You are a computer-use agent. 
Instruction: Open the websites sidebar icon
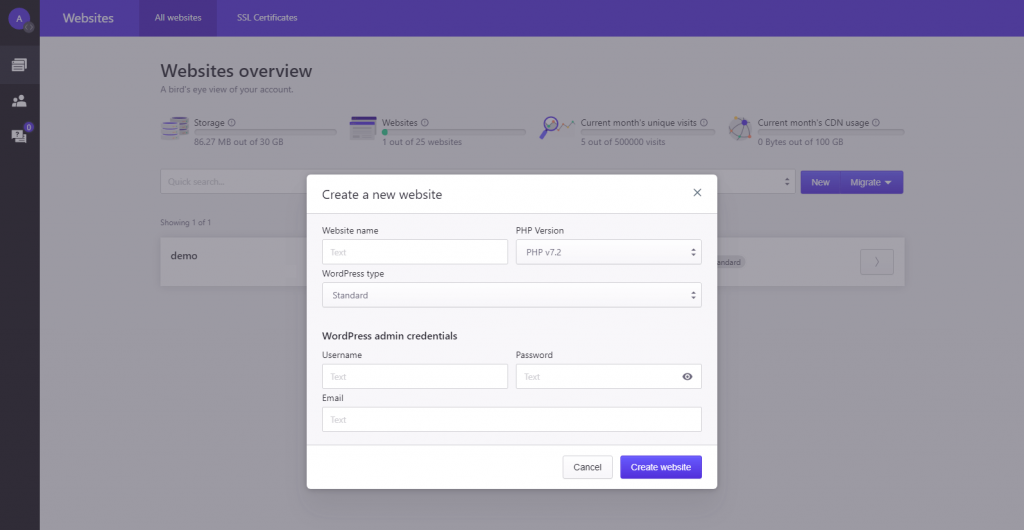point(20,65)
